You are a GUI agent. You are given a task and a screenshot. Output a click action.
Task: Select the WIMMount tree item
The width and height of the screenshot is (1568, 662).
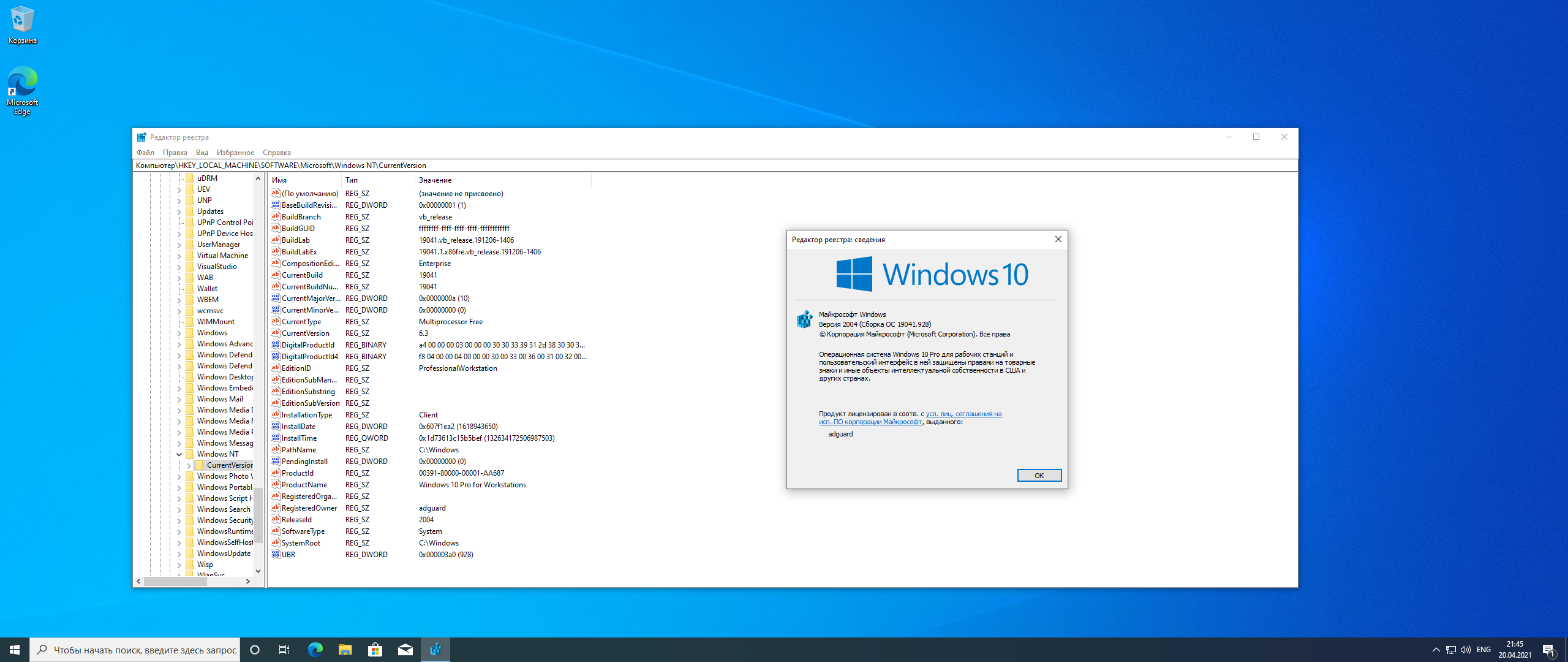[216, 322]
